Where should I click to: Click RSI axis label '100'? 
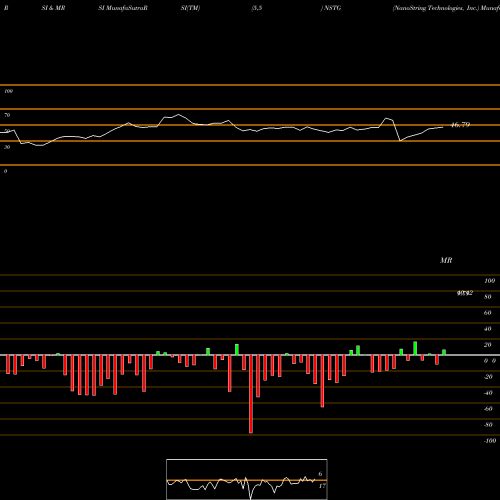(8, 91)
